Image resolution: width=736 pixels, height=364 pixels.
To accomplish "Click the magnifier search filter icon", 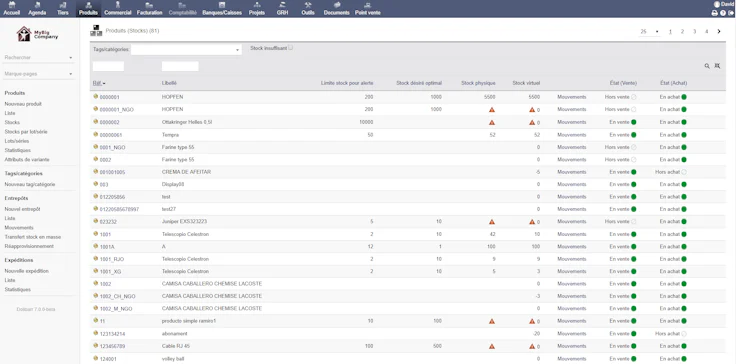I will (x=707, y=66).
